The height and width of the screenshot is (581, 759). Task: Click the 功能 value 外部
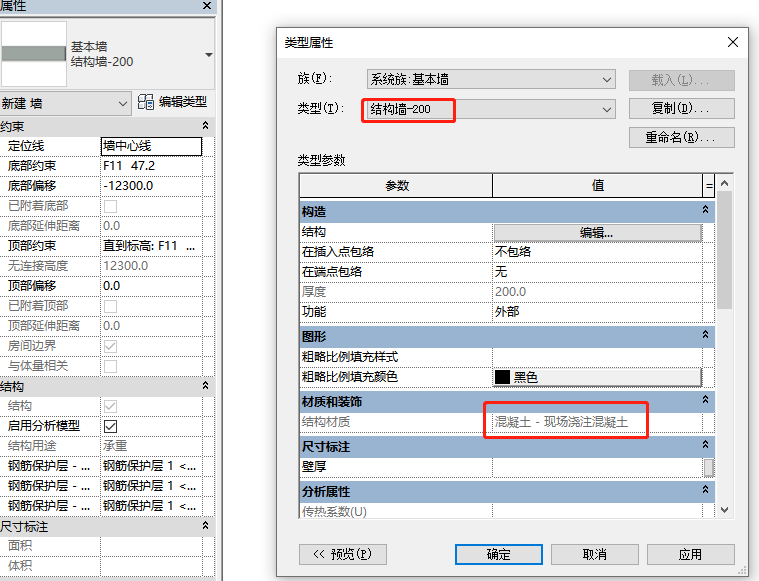[x=597, y=312]
